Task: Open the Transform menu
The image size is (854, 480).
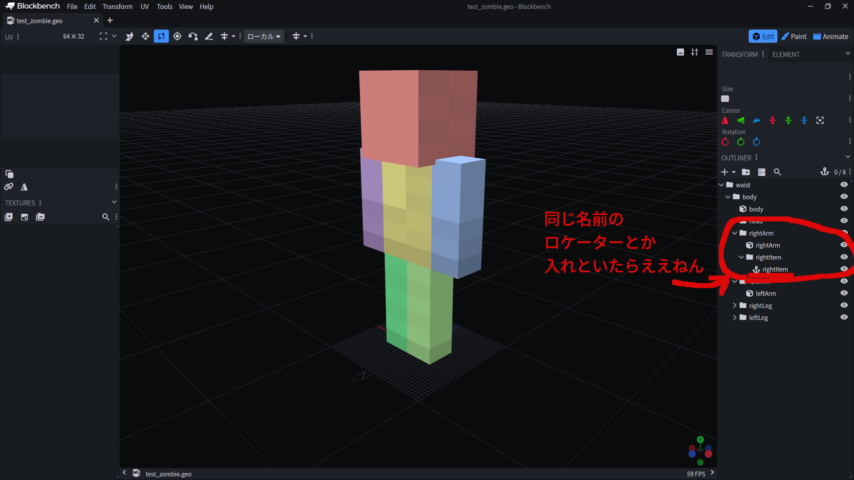Action: [117, 7]
